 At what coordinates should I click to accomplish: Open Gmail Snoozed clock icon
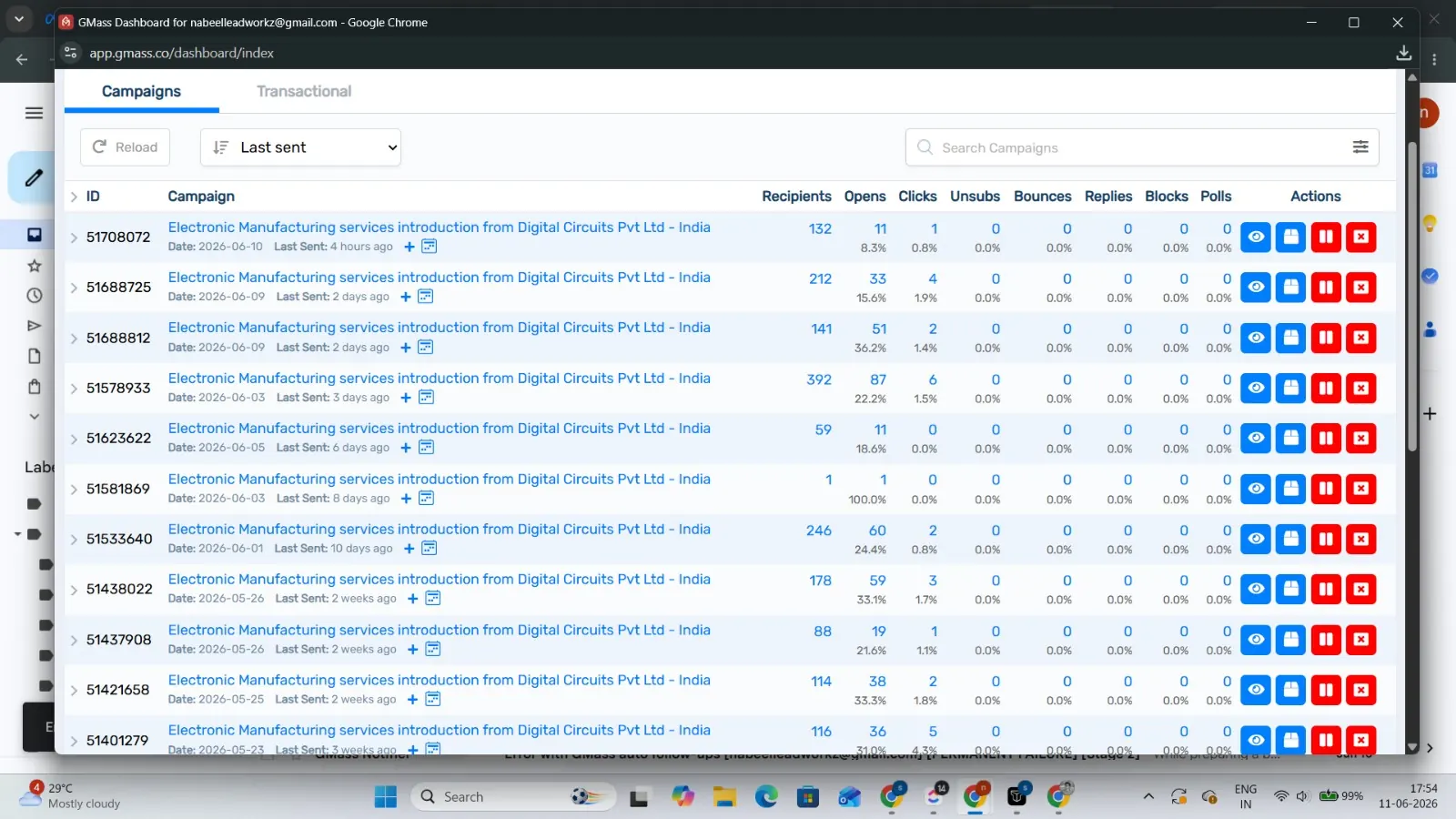pos(35,296)
